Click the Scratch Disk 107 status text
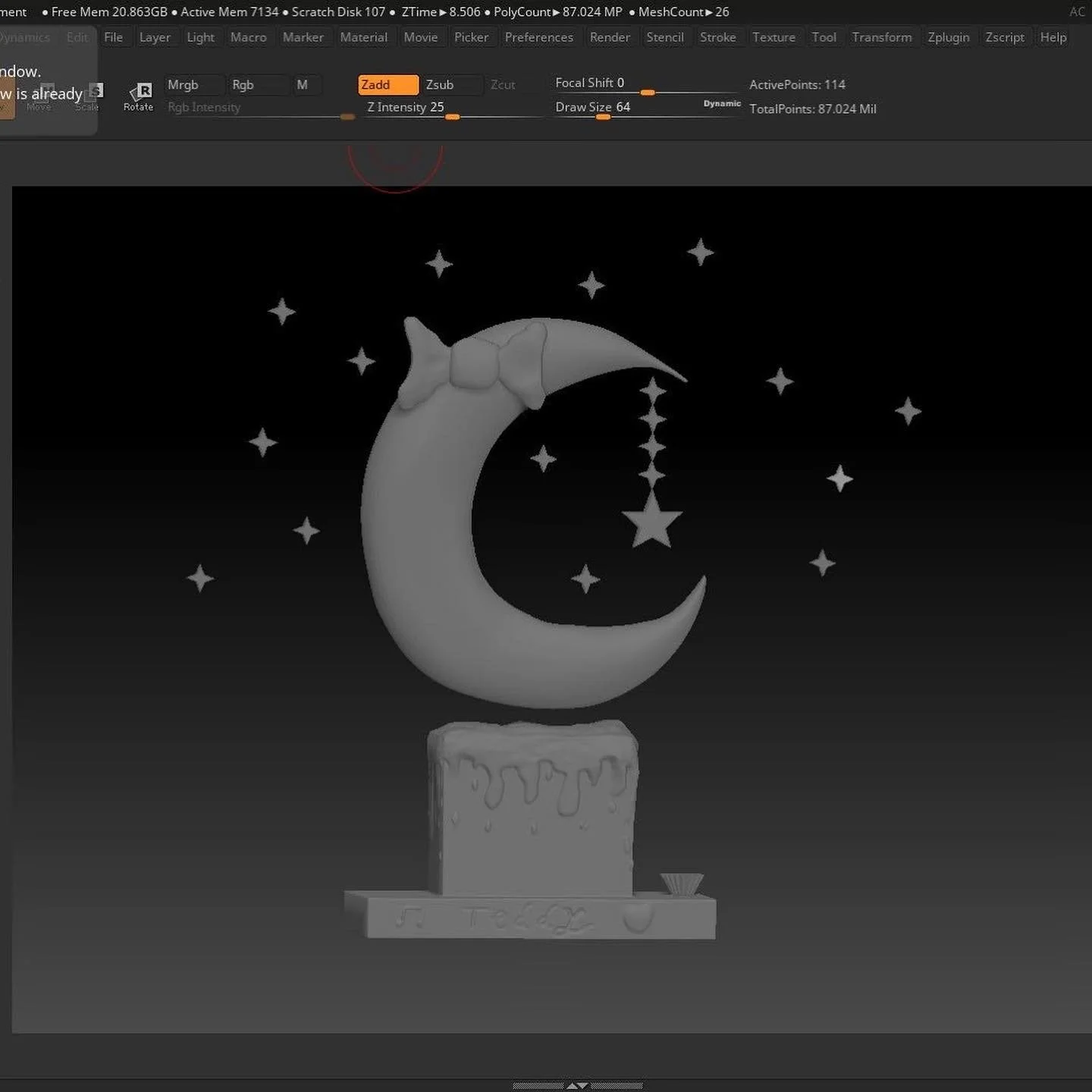The image size is (1092, 1092). [338, 12]
